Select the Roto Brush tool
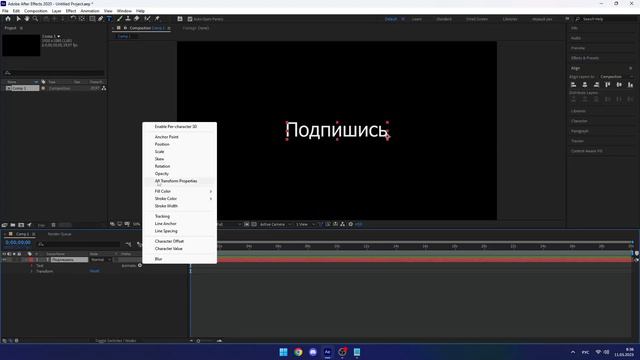The height and width of the screenshot is (360, 640). [x=147, y=19]
